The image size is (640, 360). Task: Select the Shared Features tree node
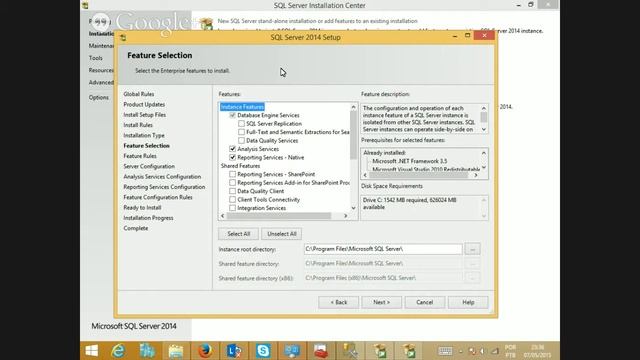tap(240, 166)
